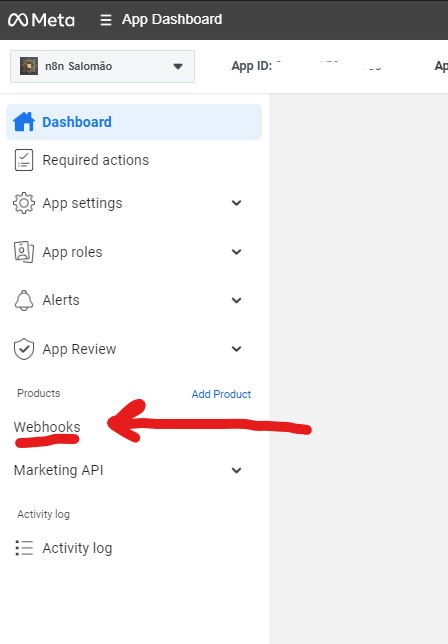Viewport: 448px width, 644px height.
Task: Click the Activity log list icon
Action: tap(24, 548)
